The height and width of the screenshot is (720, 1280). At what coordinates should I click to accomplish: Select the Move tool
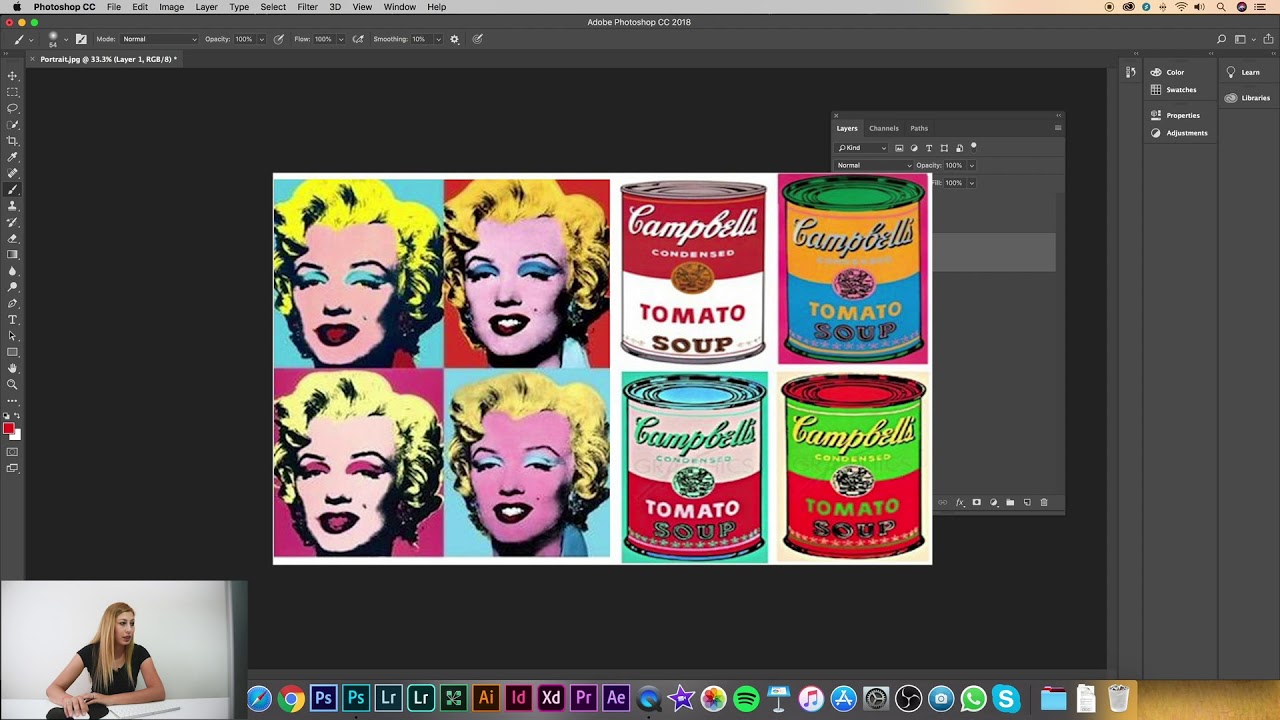pos(13,76)
